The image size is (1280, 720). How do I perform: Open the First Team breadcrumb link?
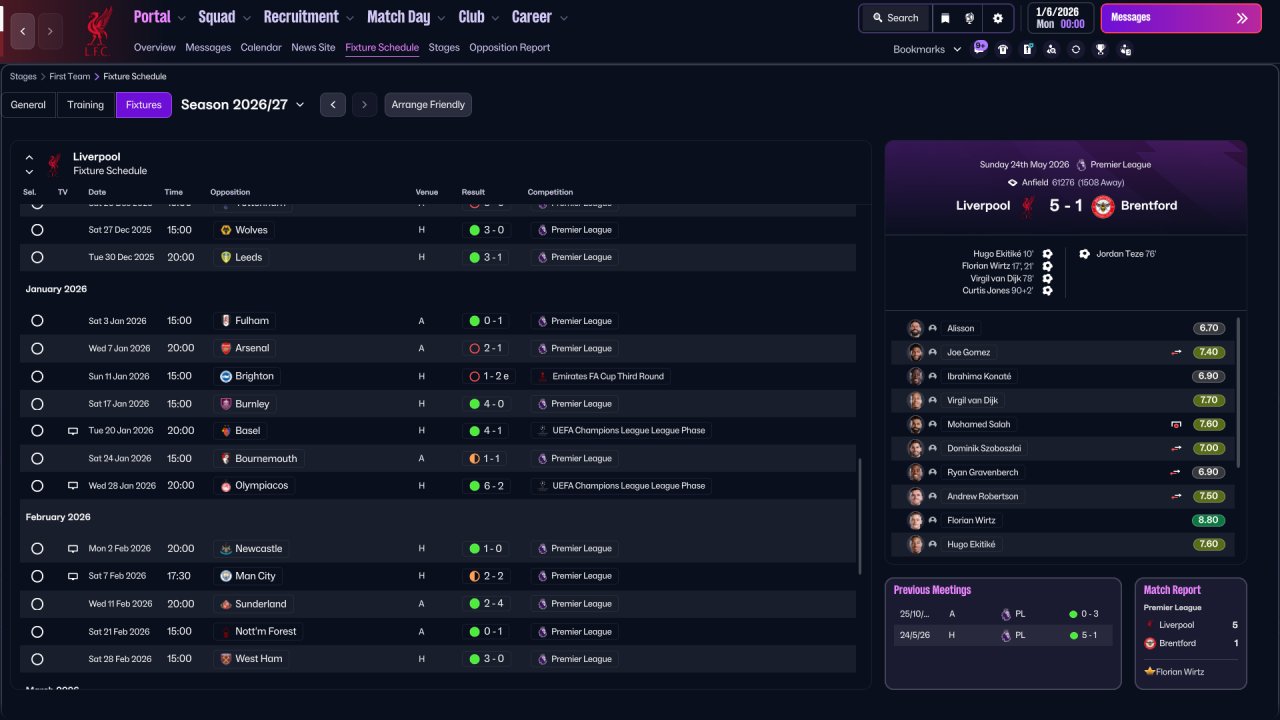coord(72,77)
